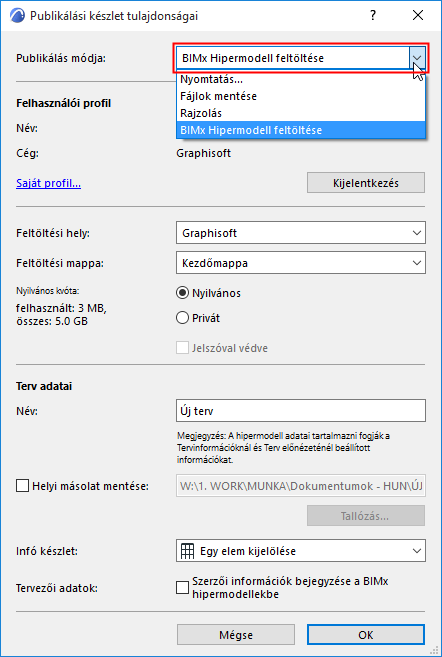Screen dimensions: 442x657
Task: Pick Rajzolás from the open dropdown
Action: coord(301,113)
